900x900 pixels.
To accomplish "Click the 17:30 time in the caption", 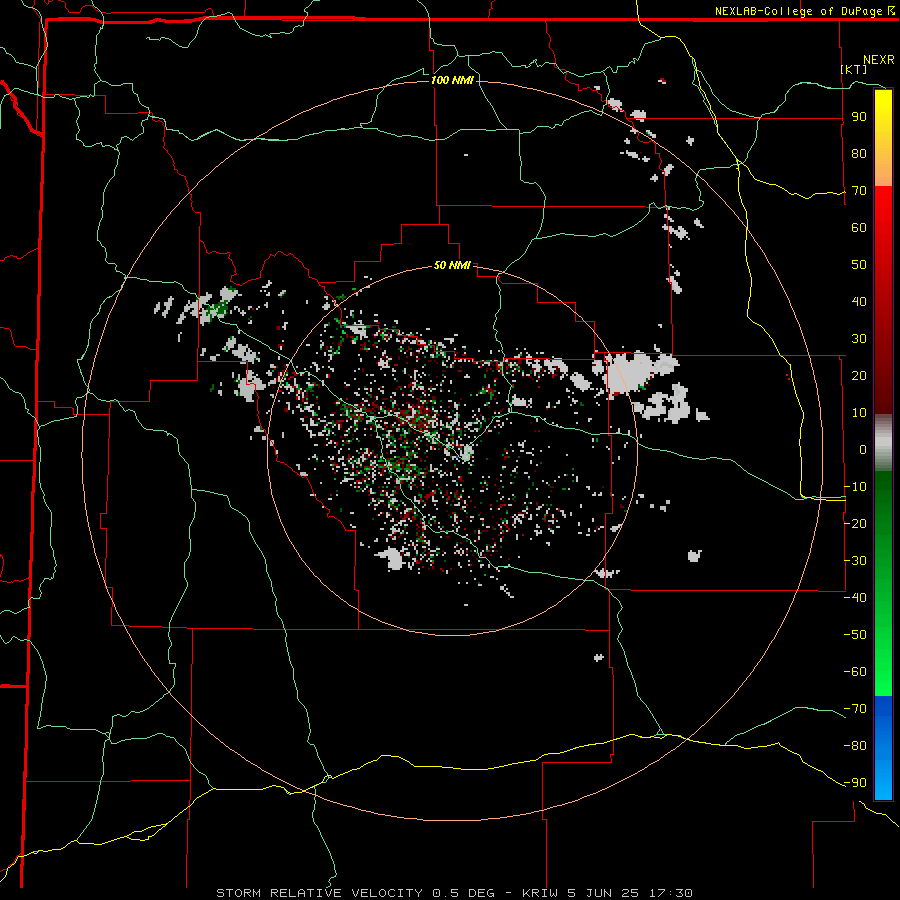I will [x=670, y=893].
